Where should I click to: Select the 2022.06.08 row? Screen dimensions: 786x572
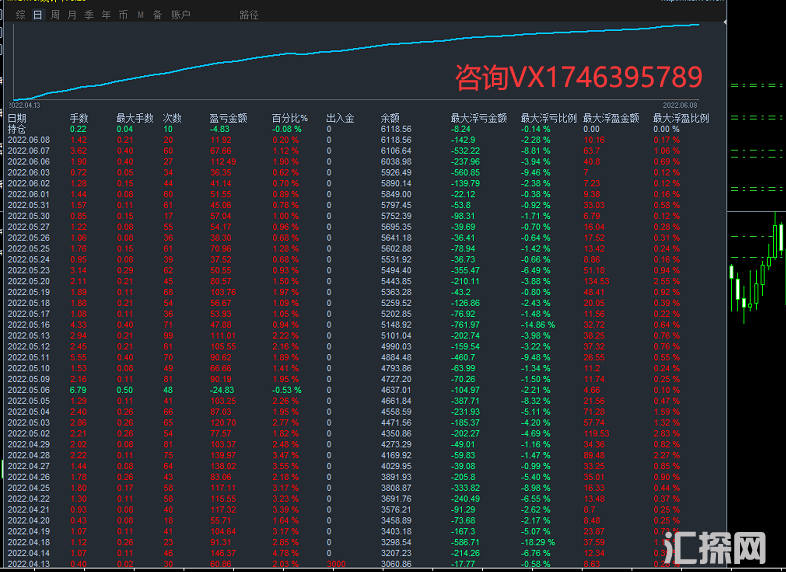tap(28, 140)
